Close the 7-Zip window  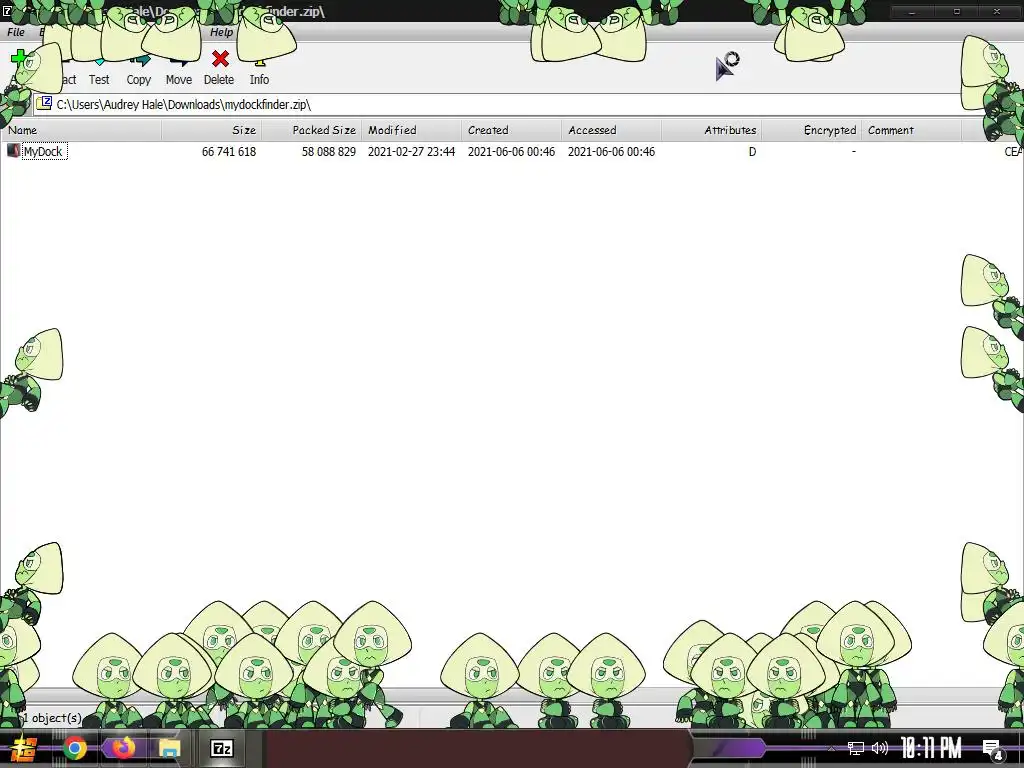click(997, 12)
